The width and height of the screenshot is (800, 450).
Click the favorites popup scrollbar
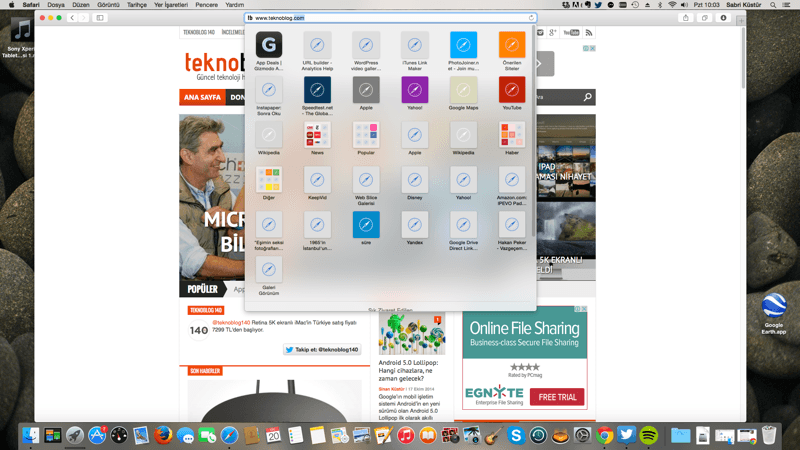tap(534, 131)
